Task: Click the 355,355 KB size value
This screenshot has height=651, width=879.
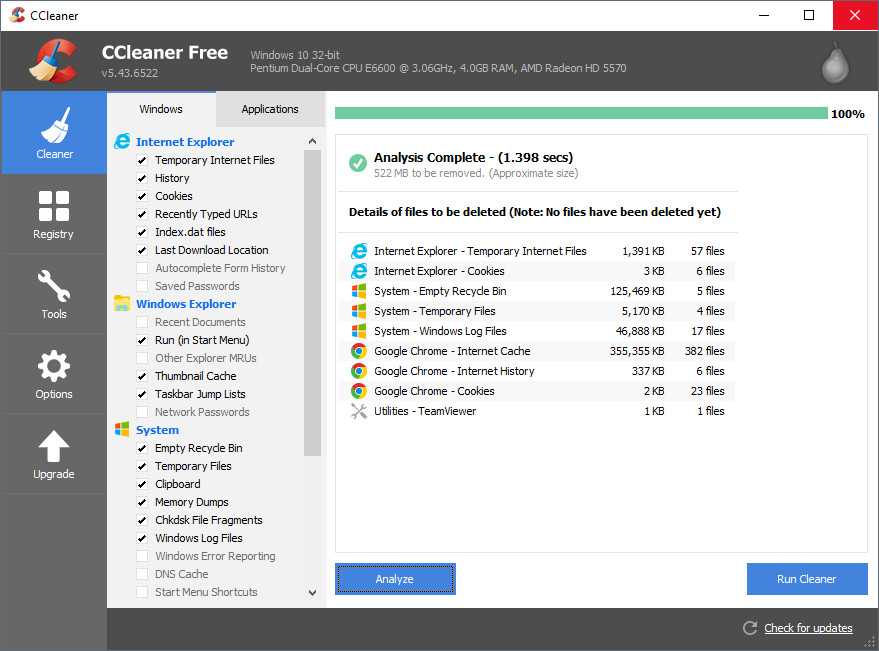Action: [637, 351]
